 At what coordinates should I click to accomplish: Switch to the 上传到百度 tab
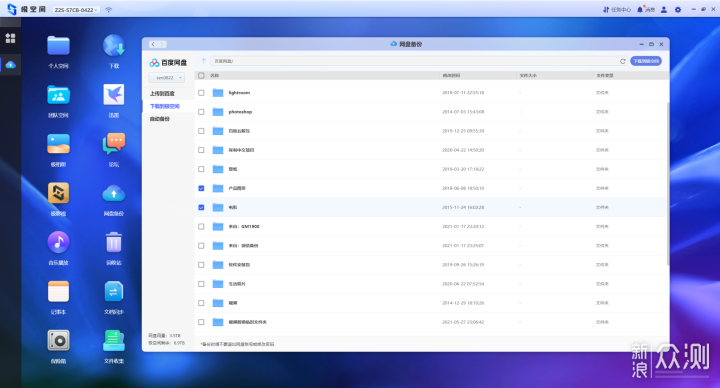[x=162, y=94]
